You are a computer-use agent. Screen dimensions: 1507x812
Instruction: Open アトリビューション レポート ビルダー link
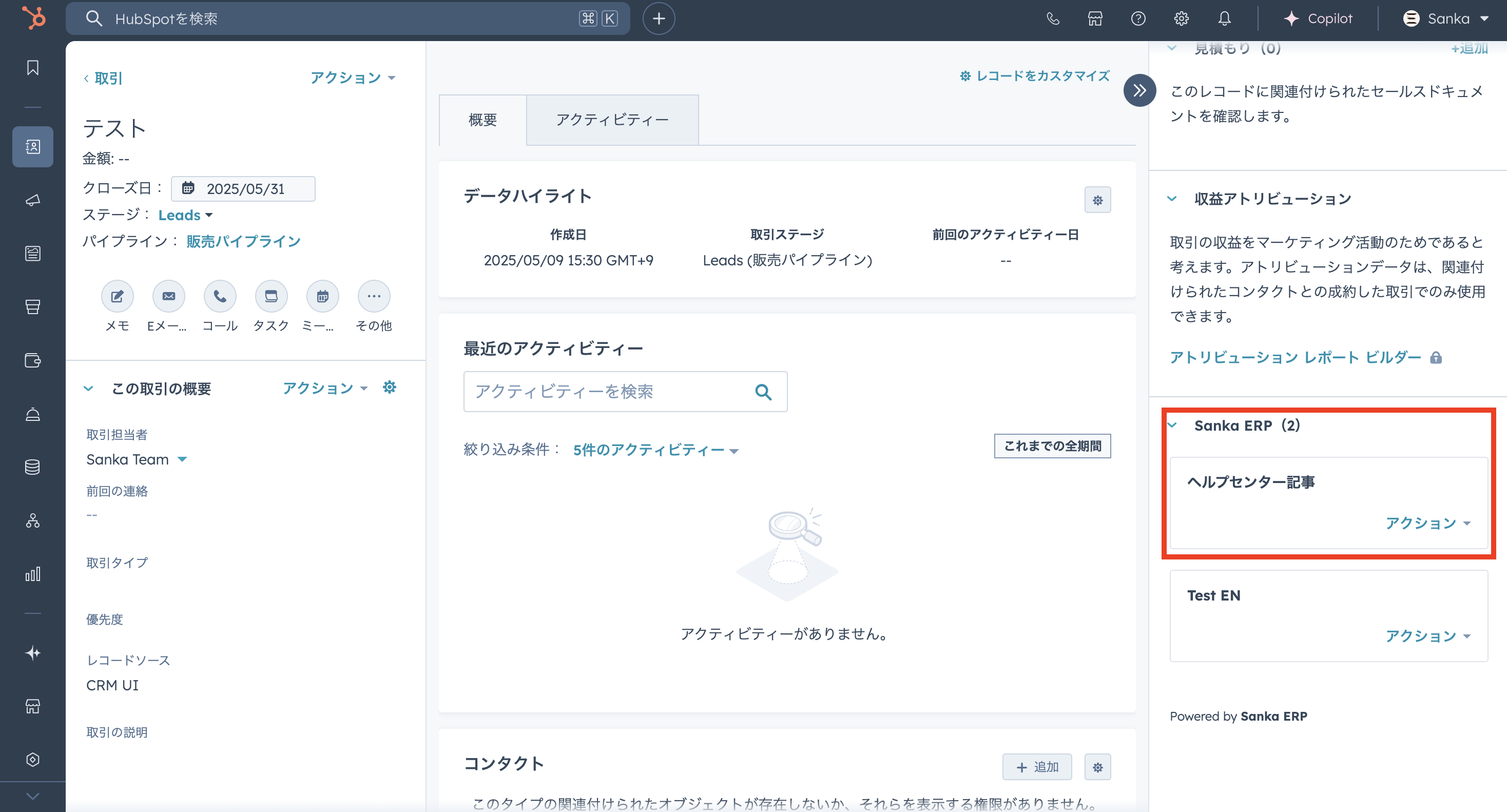point(1295,357)
